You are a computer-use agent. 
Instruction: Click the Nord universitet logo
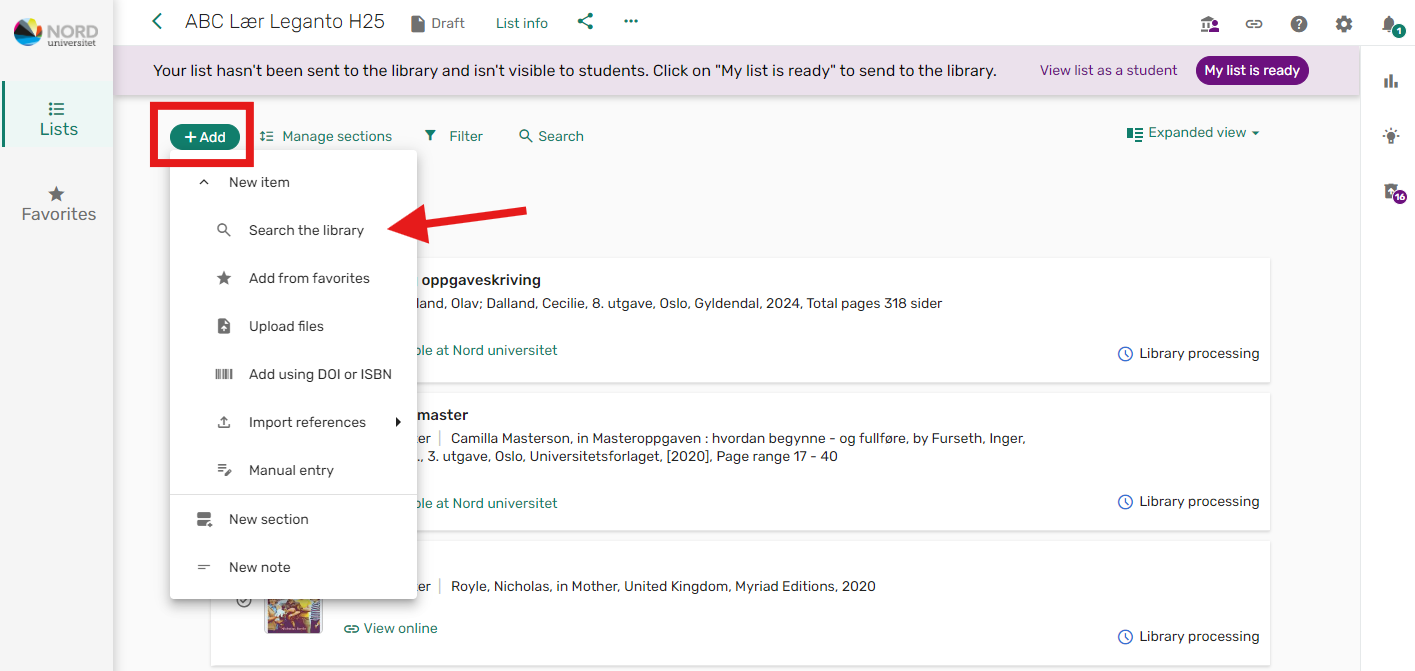coord(56,33)
